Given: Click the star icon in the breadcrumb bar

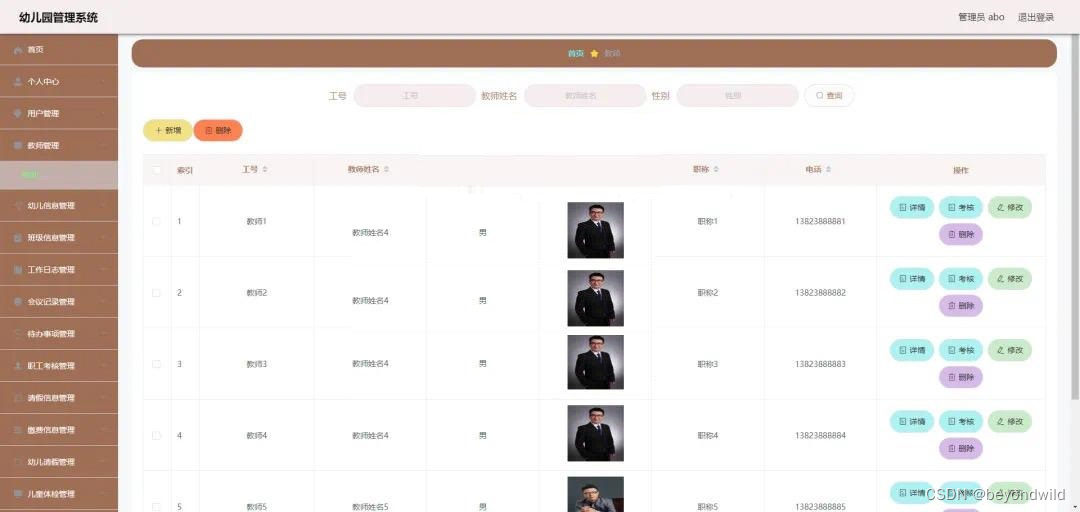Looking at the screenshot, I should pyautogui.click(x=594, y=54).
